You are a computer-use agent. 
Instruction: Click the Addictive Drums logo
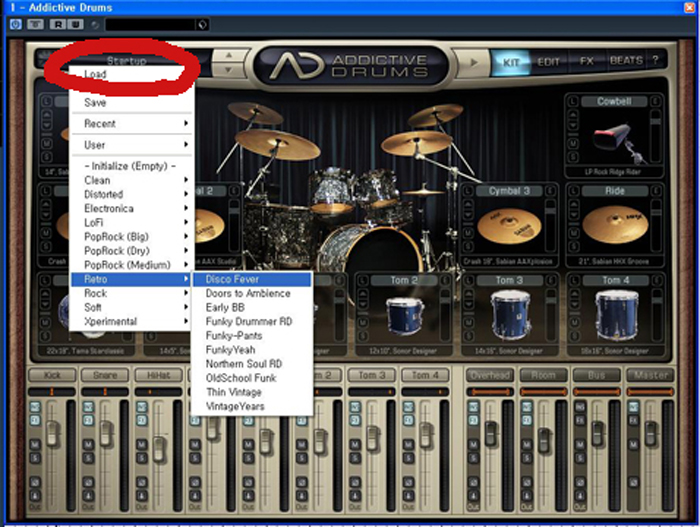[350, 66]
